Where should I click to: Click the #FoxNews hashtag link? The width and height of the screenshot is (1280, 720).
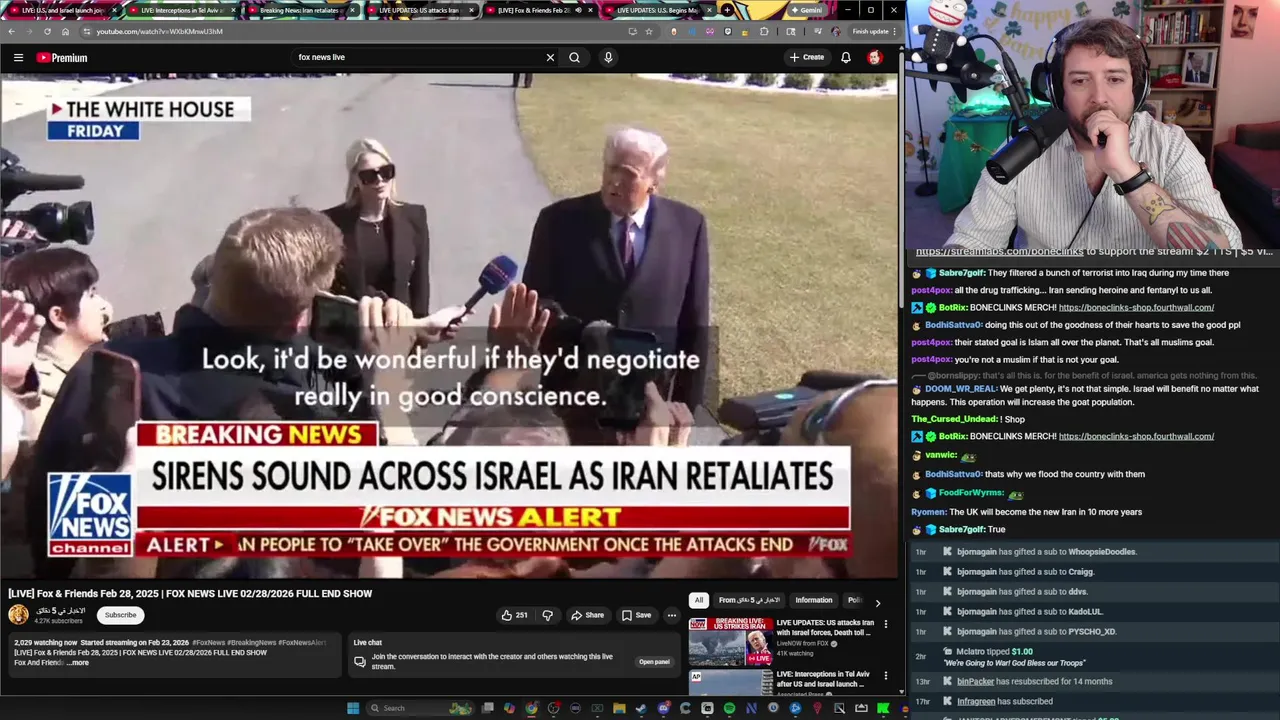coord(208,643)
